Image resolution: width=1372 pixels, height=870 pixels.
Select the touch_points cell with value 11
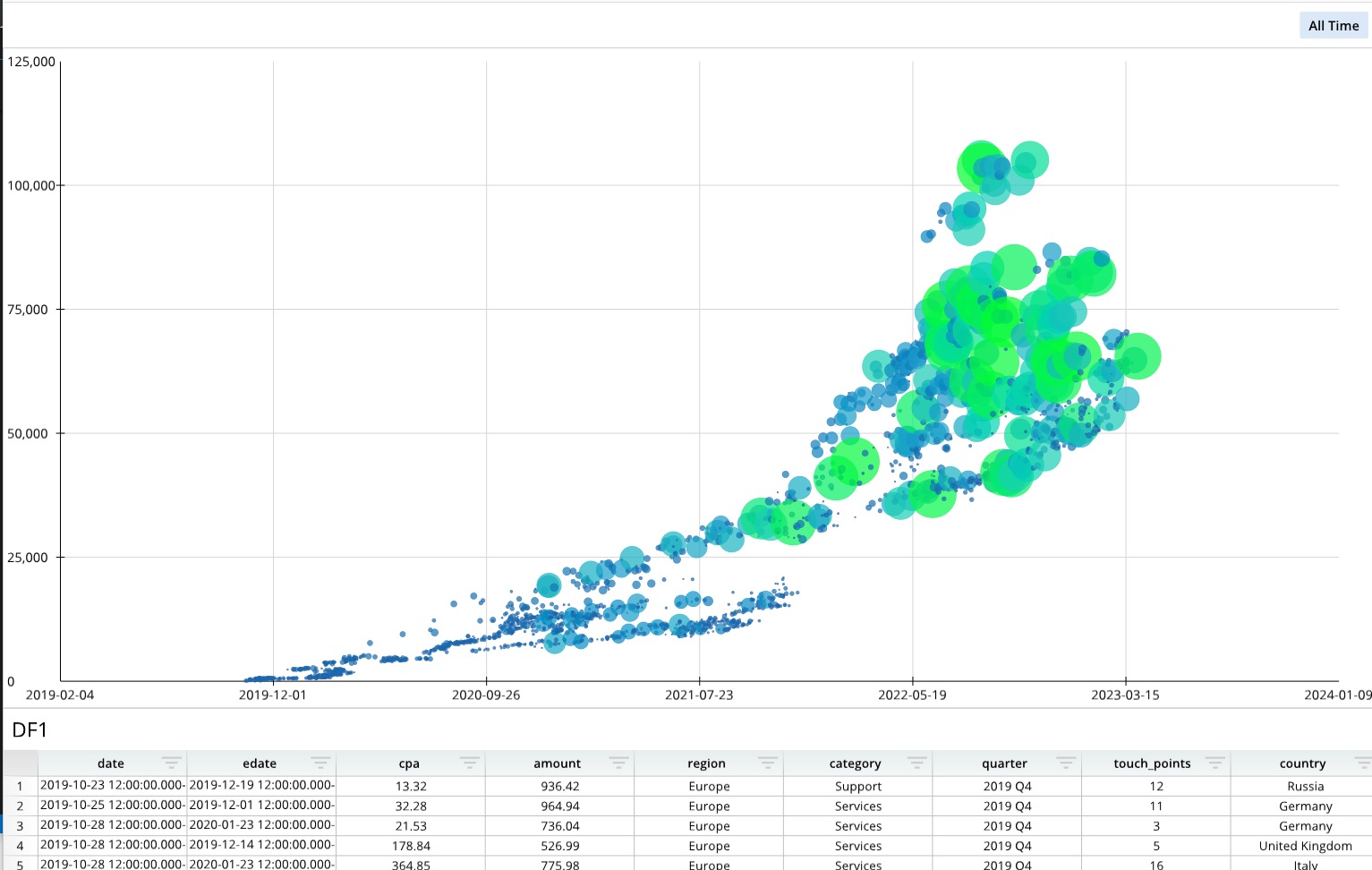pyautogui.click(x=1156, y=806)
